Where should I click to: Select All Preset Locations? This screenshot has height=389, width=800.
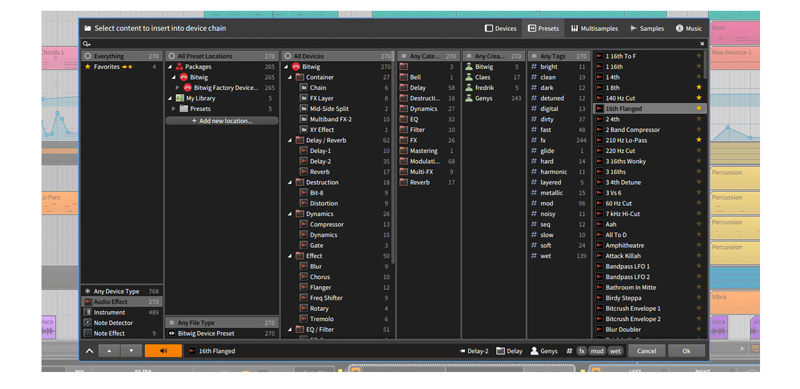tap(222, 56)
